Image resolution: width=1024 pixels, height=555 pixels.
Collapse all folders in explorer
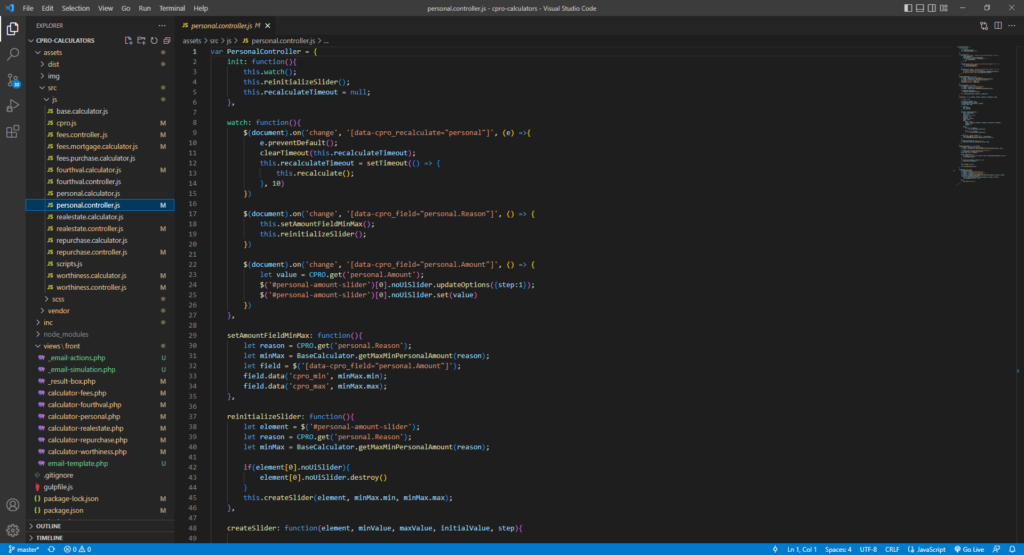(x=167, y=40)
